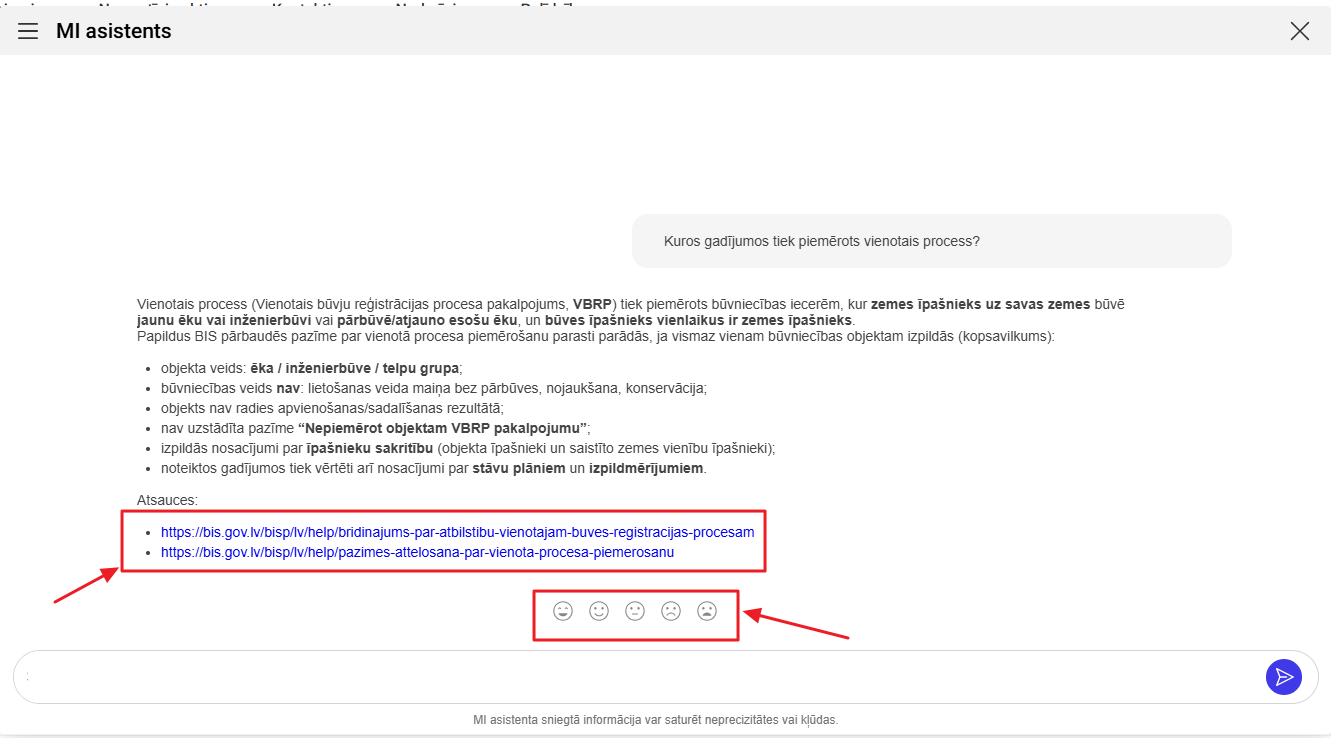Close the MI asistents panel
The height and width of the screenshot is (738, 1331).
click(x=1299, y=31)
